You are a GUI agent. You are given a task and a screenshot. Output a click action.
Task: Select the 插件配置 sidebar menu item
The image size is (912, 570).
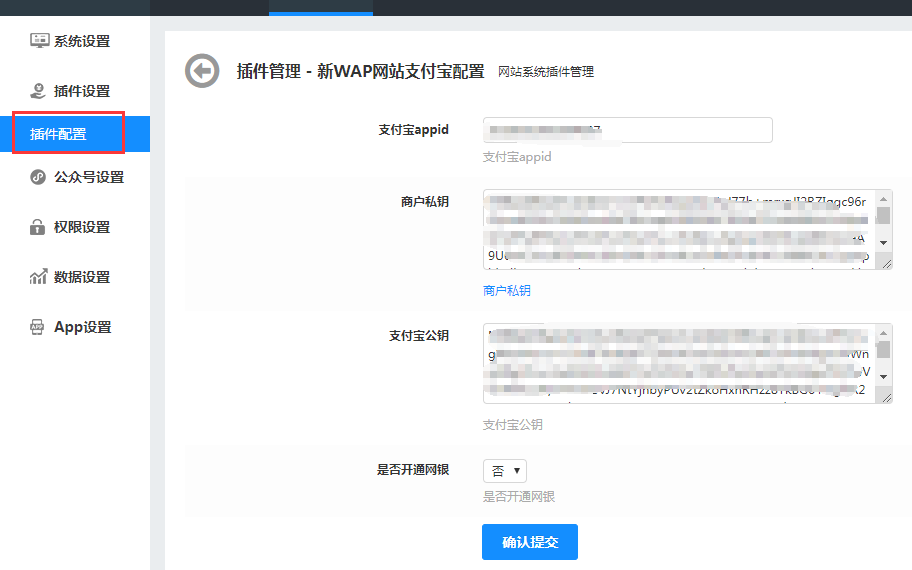pos(68,134)
